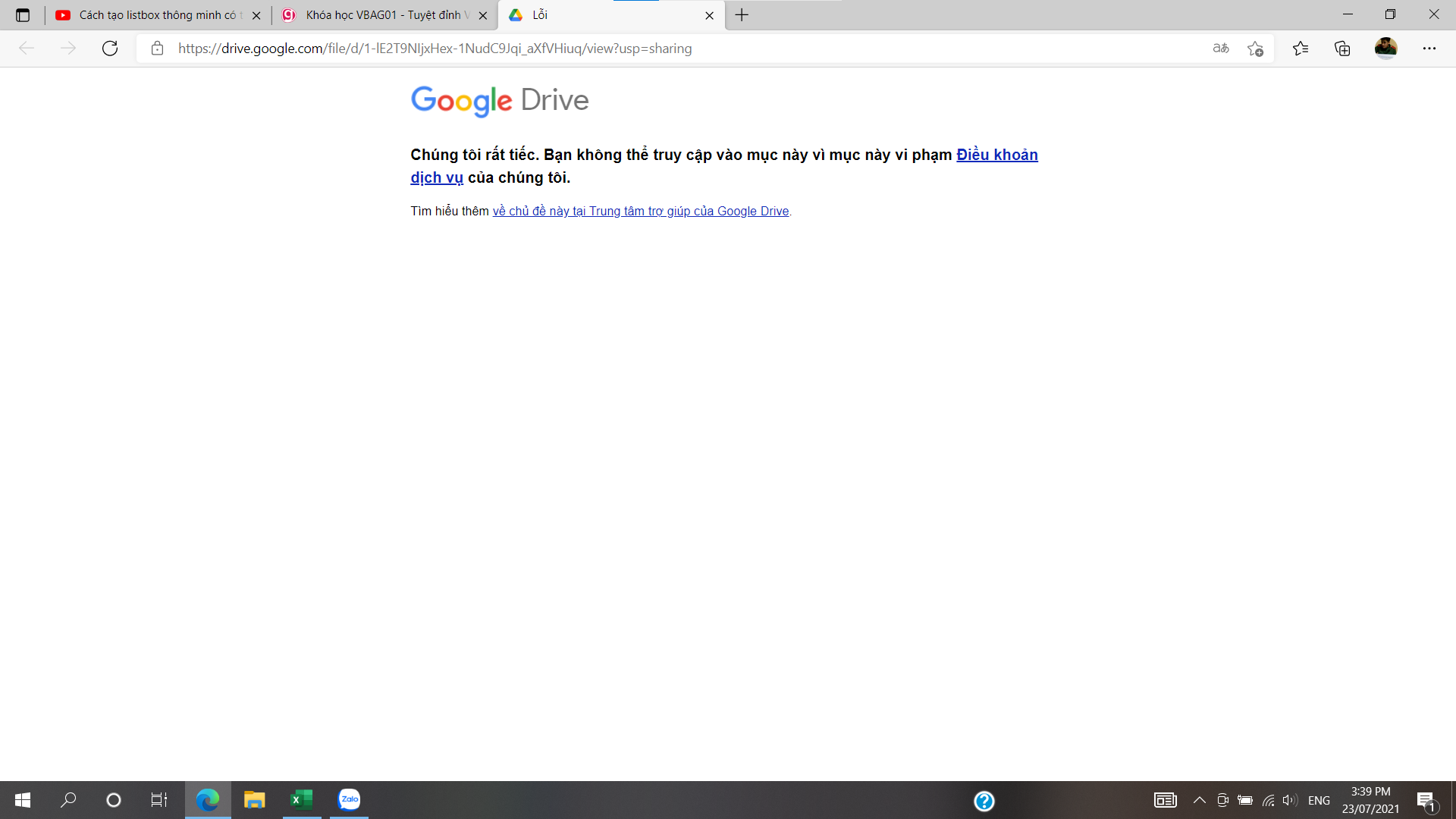
Task: Open File Explorer from the taskbar
Action: pos(254,800)
